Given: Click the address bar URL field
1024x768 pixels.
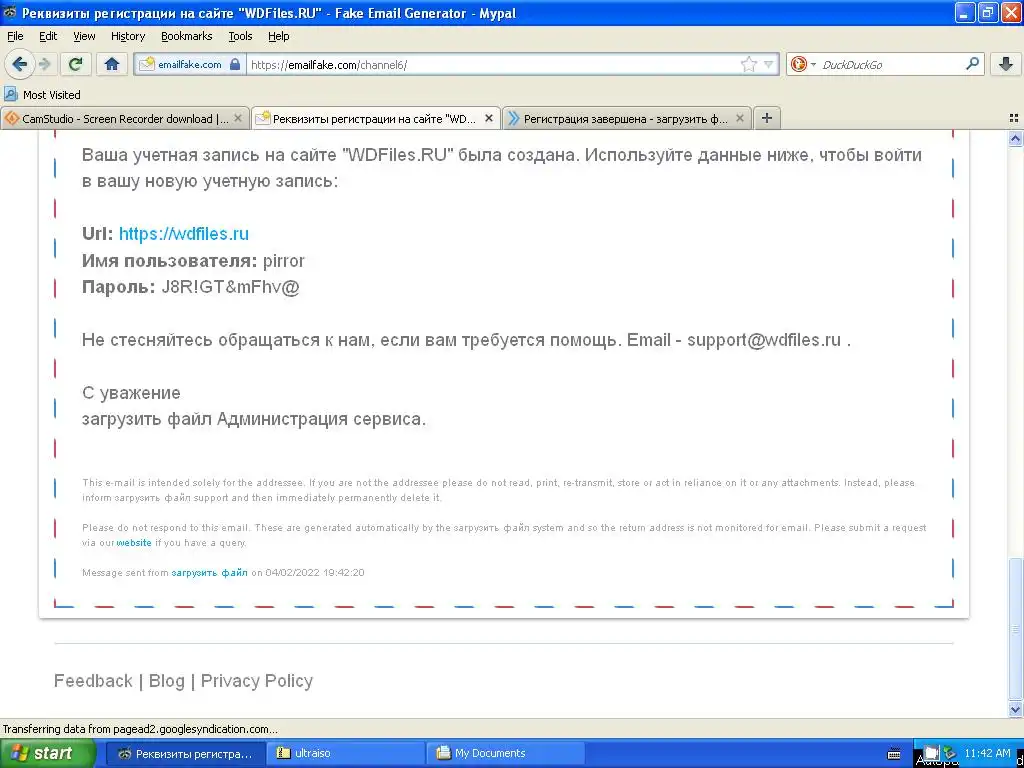Looking at the screenshot, I should 493,65.
